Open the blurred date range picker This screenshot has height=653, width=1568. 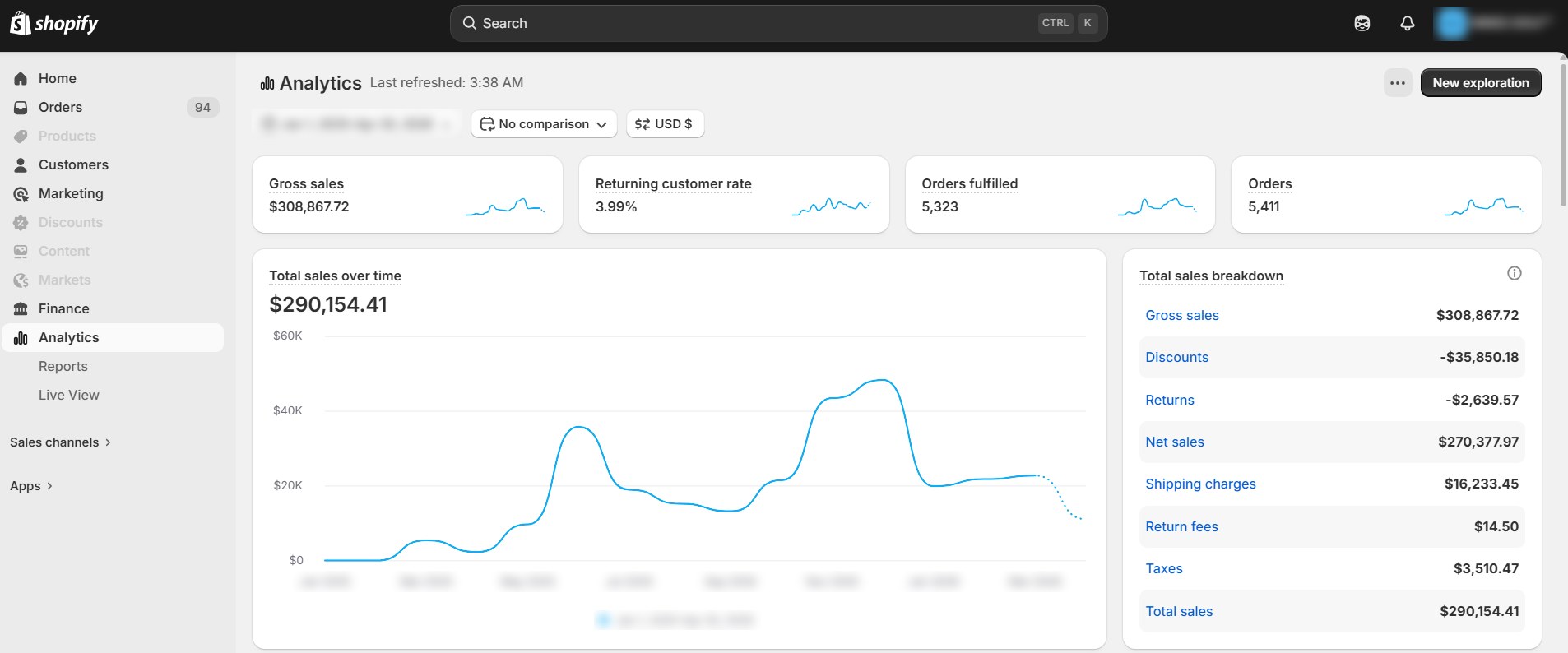[358, 124]
